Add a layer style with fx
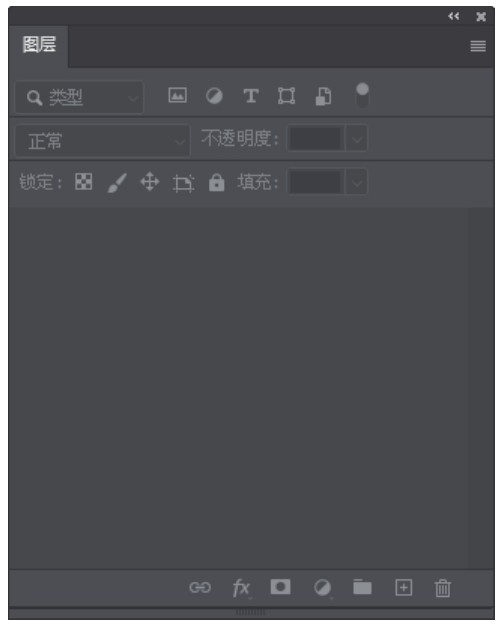The width and height of the screenshot is (504, 628). coord(242,588)
